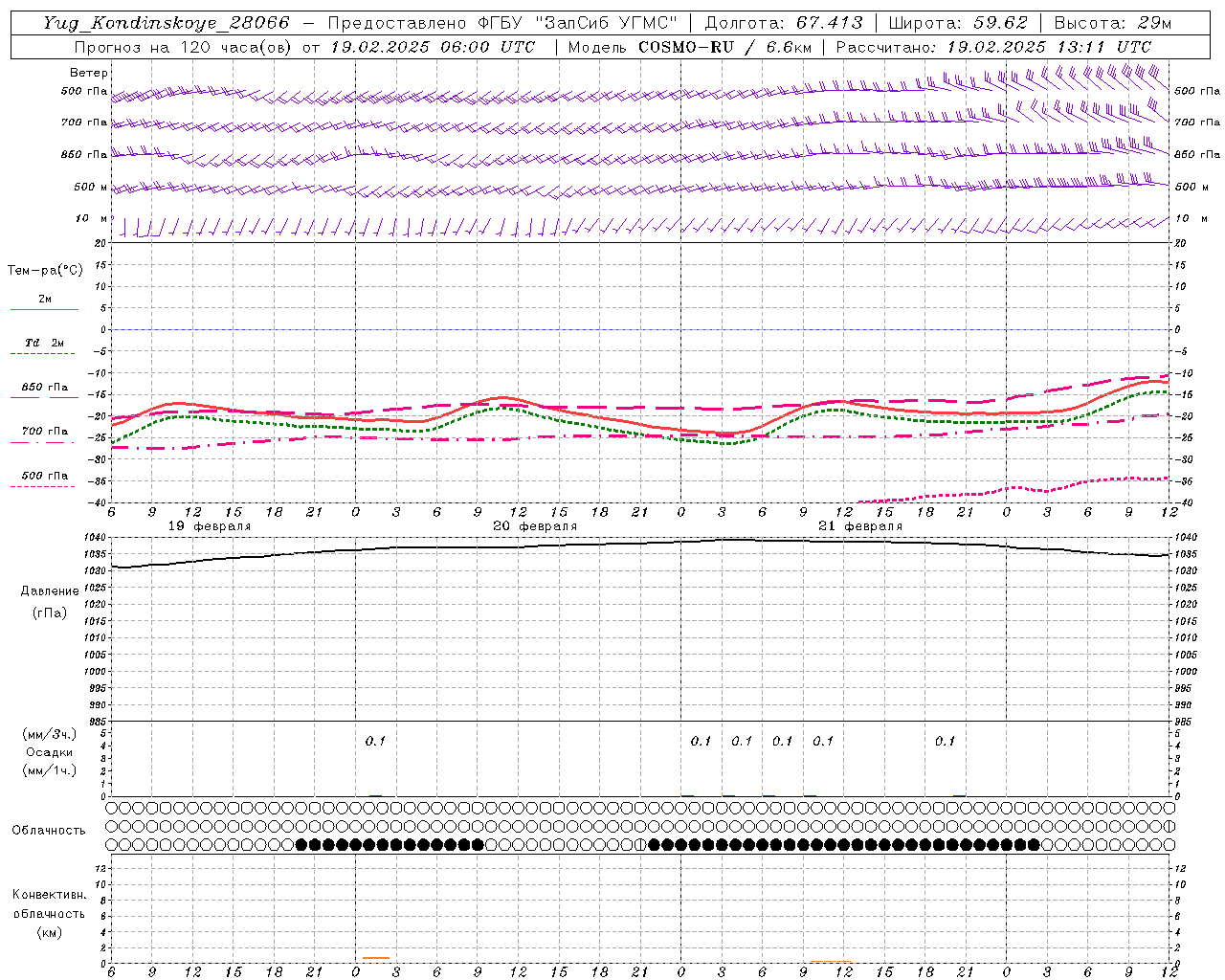Click the left 700 гПа wind level label
The width and height of the screenshot is (1225, 980).
(84, 122)
